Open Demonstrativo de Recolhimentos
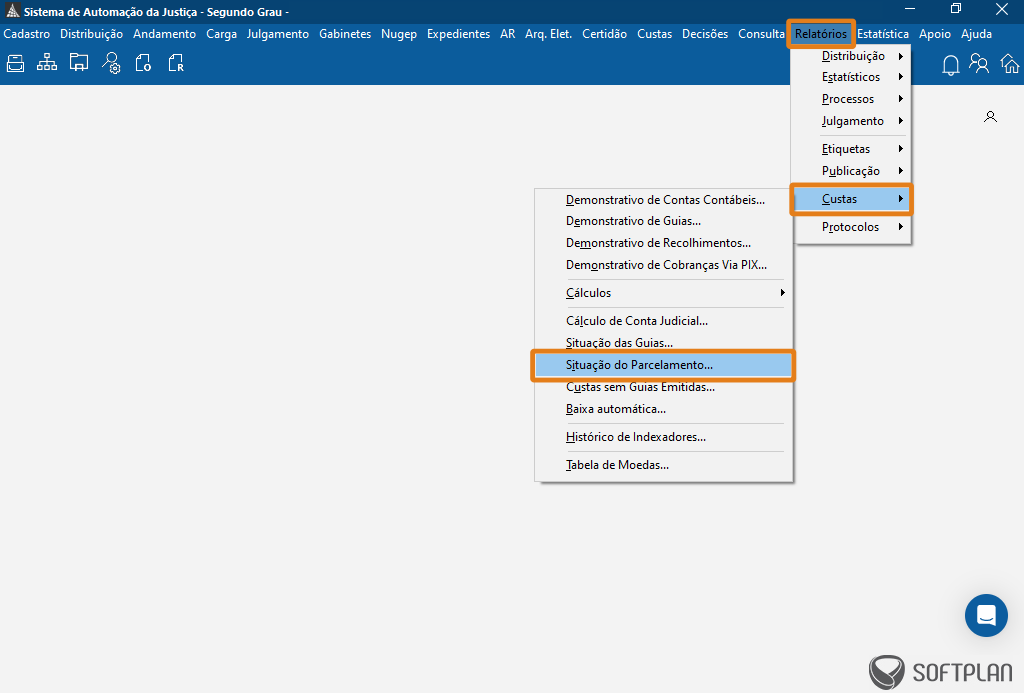The height and width of the screenshot is (693, 1024). tap(664, 243)
